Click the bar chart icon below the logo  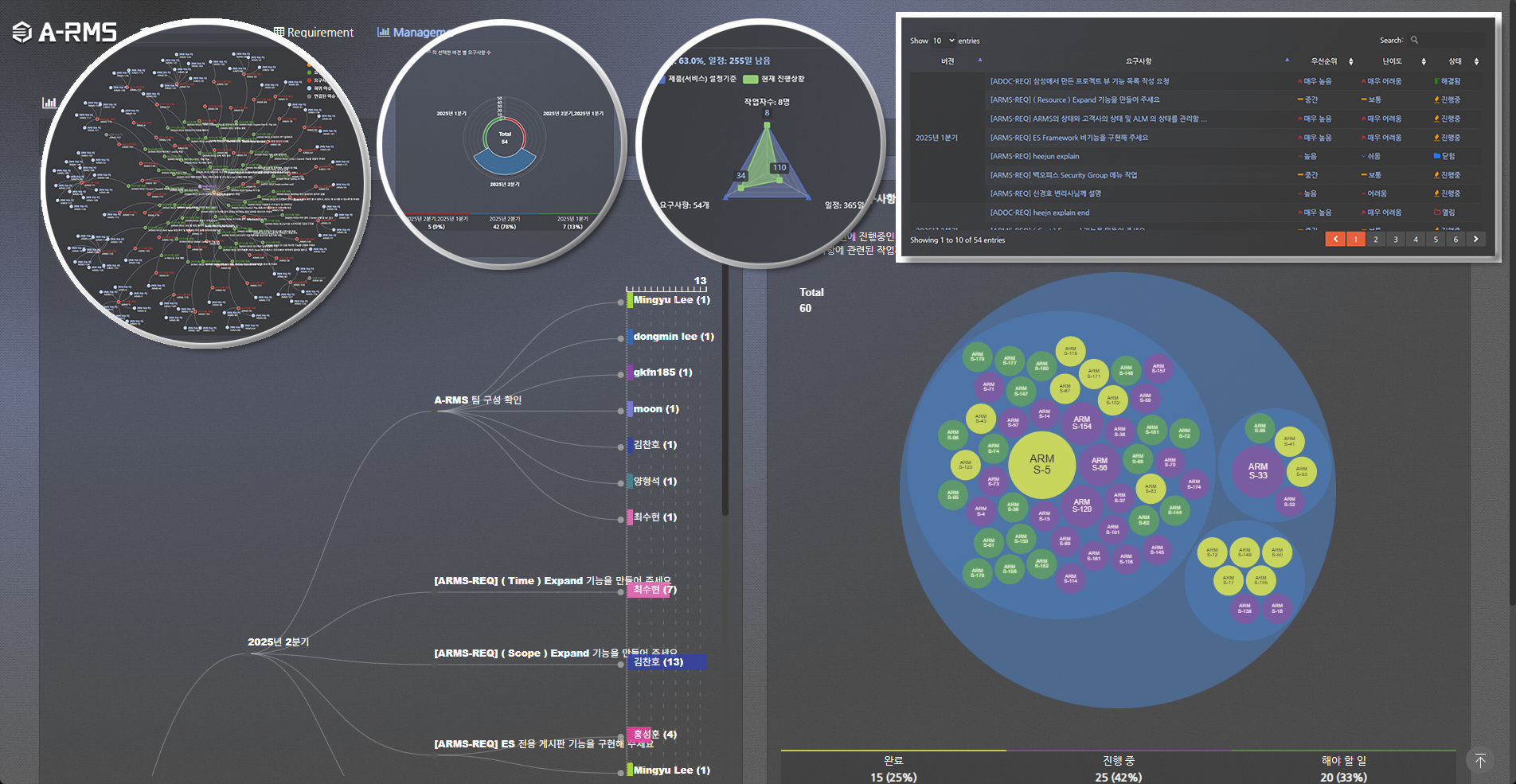coord(49,103)
